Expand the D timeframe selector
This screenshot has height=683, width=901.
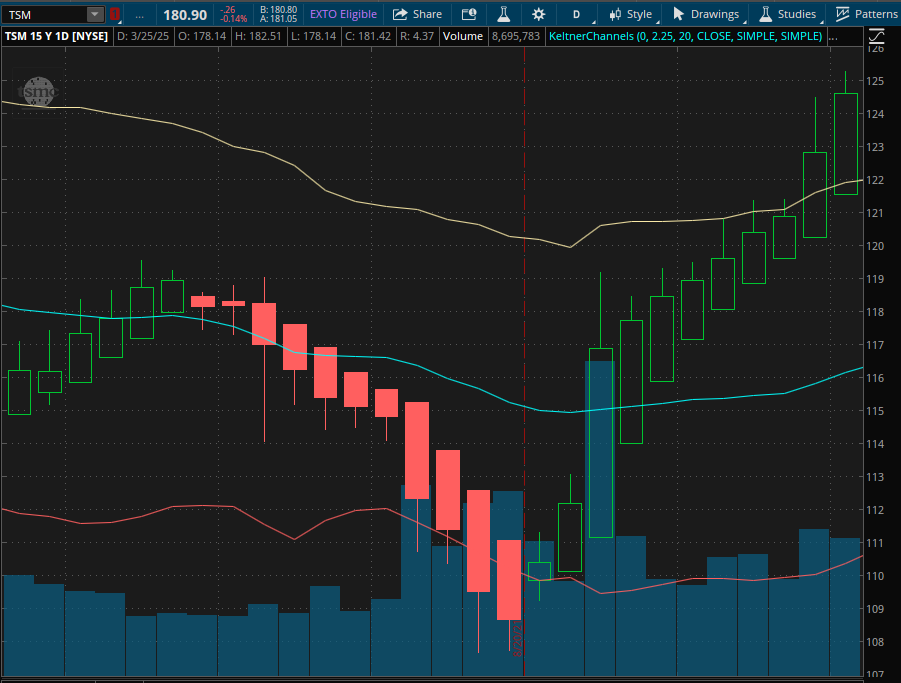pos(576,14)
